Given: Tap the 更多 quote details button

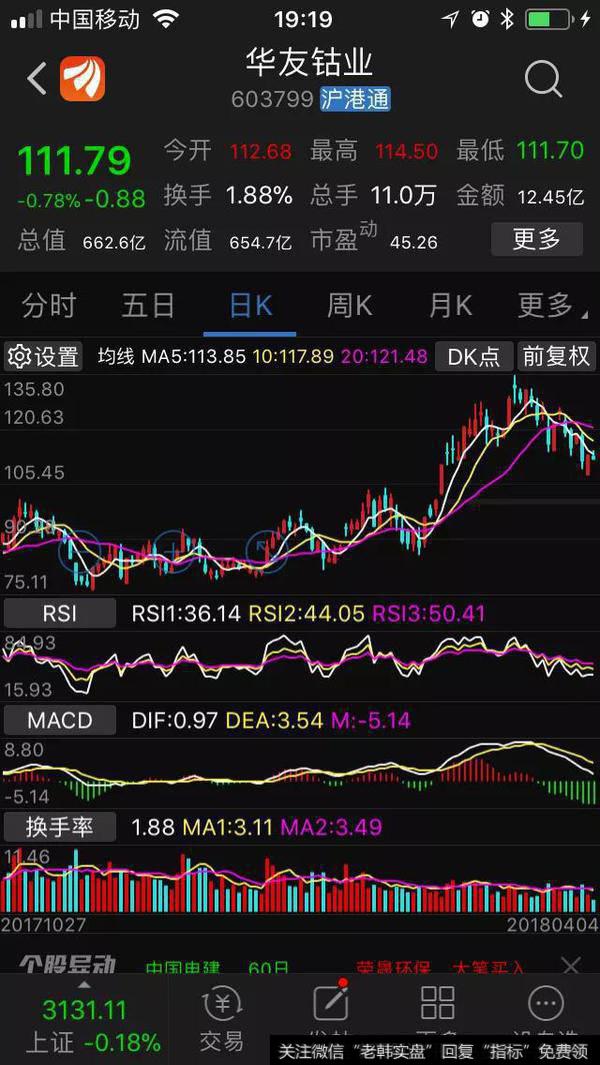Looking at the screenshot, I should tap(537, 239).
